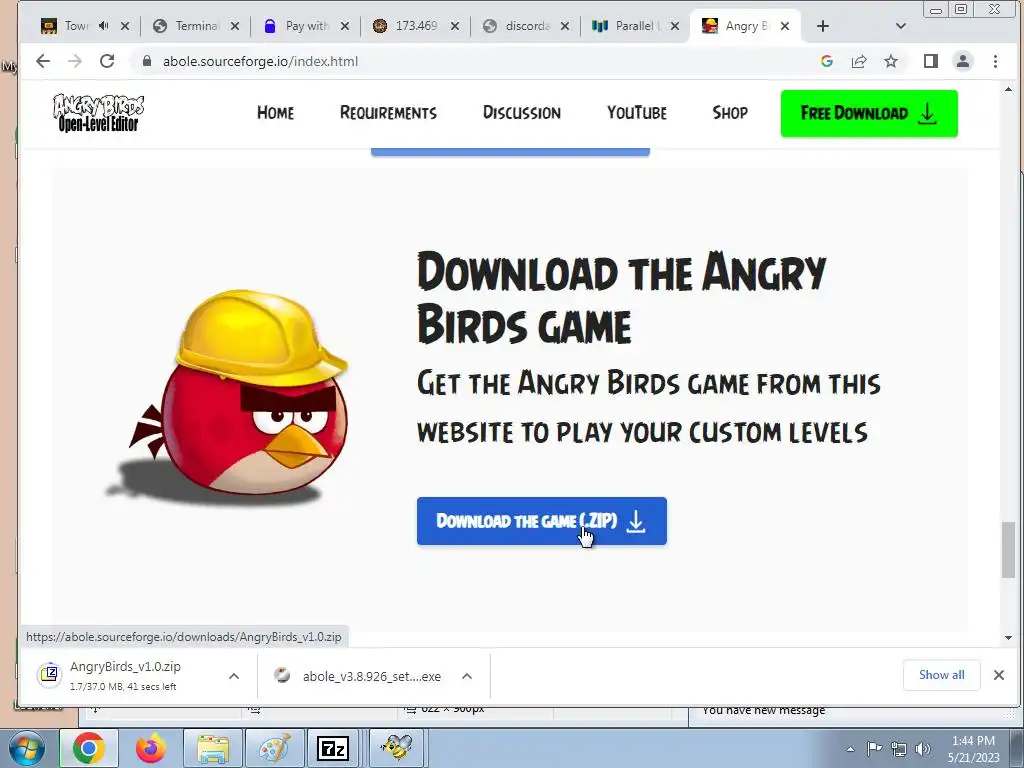Open the browser side panel
Viewport: 1024px width, 768px height.
point(931,61)
